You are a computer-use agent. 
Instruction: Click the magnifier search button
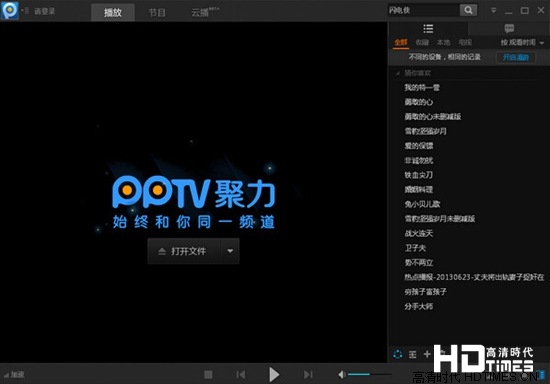point(468,11)
